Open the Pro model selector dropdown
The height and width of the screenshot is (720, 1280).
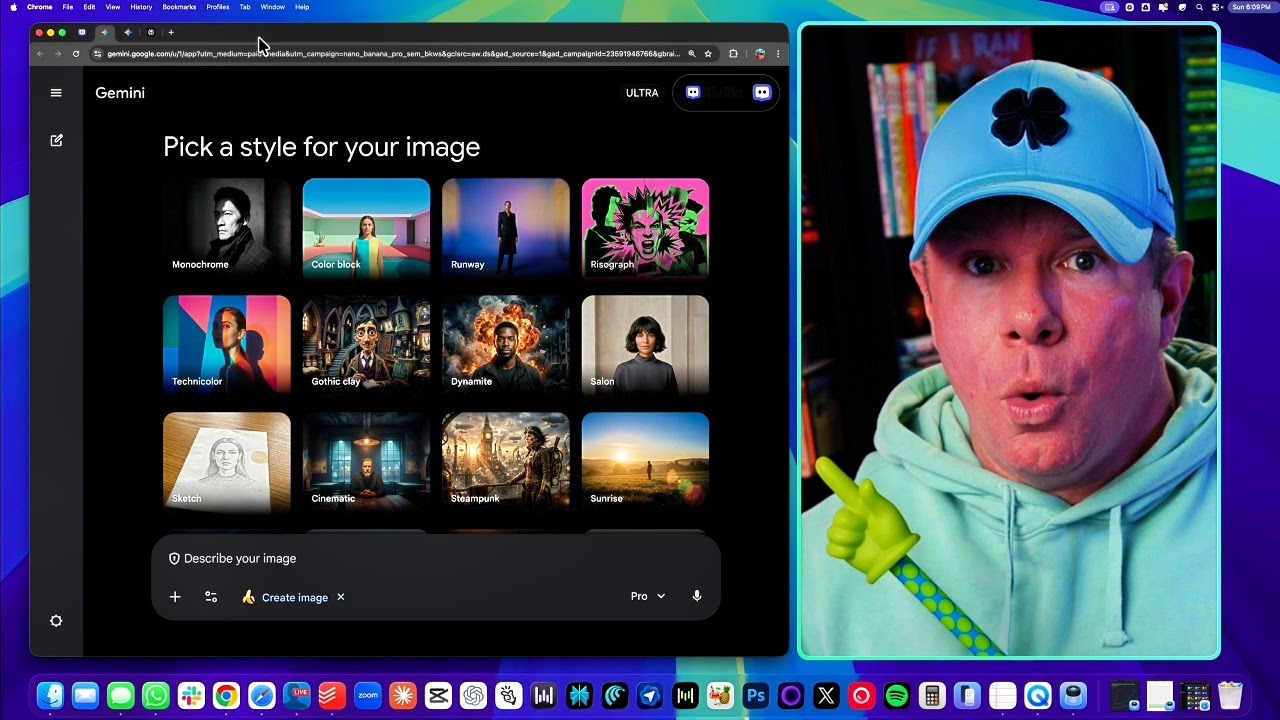tap(648, 596)
